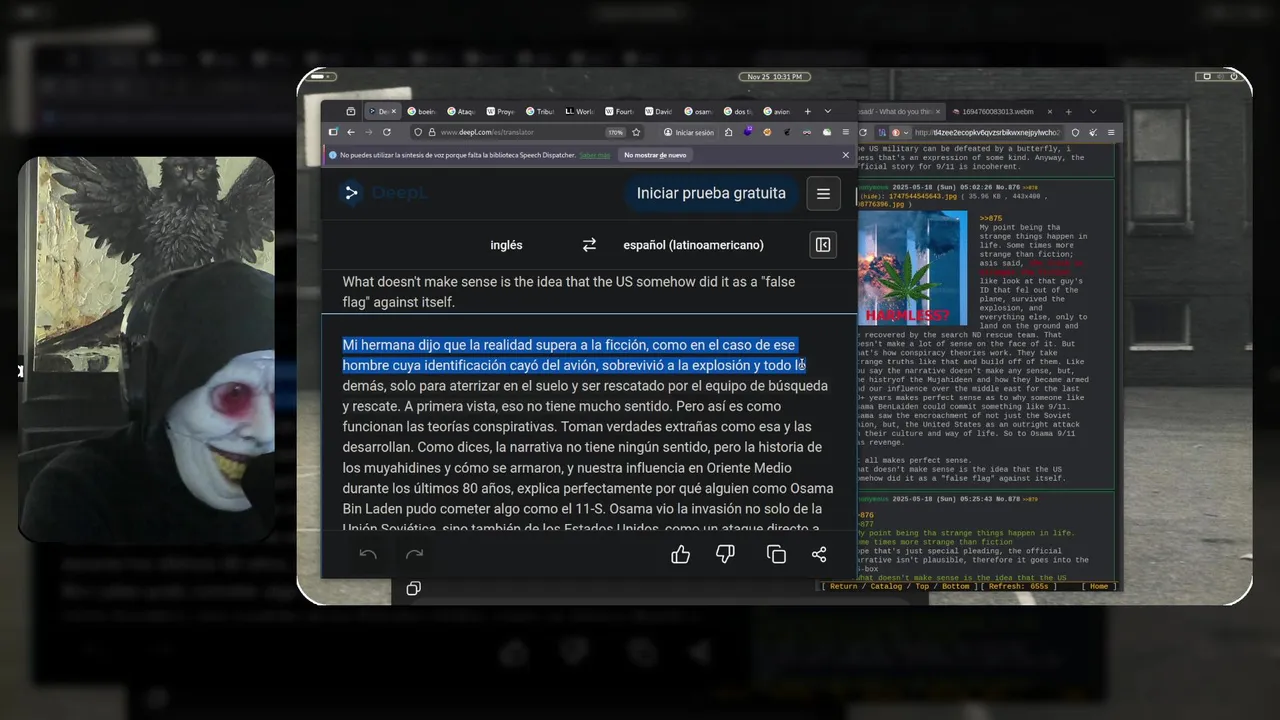Click the Home link in the imageboard footer

(x=1099, y=586)
